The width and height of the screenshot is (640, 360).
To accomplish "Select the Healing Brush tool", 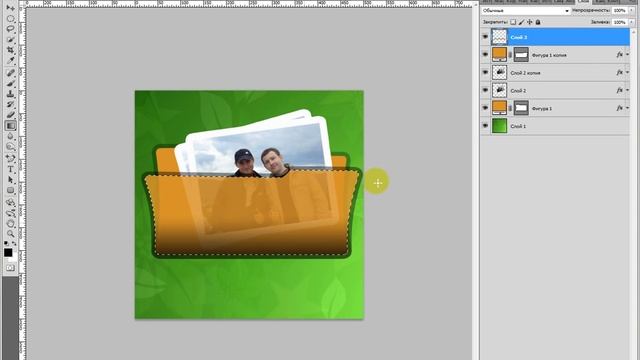I will click(10, 73).
